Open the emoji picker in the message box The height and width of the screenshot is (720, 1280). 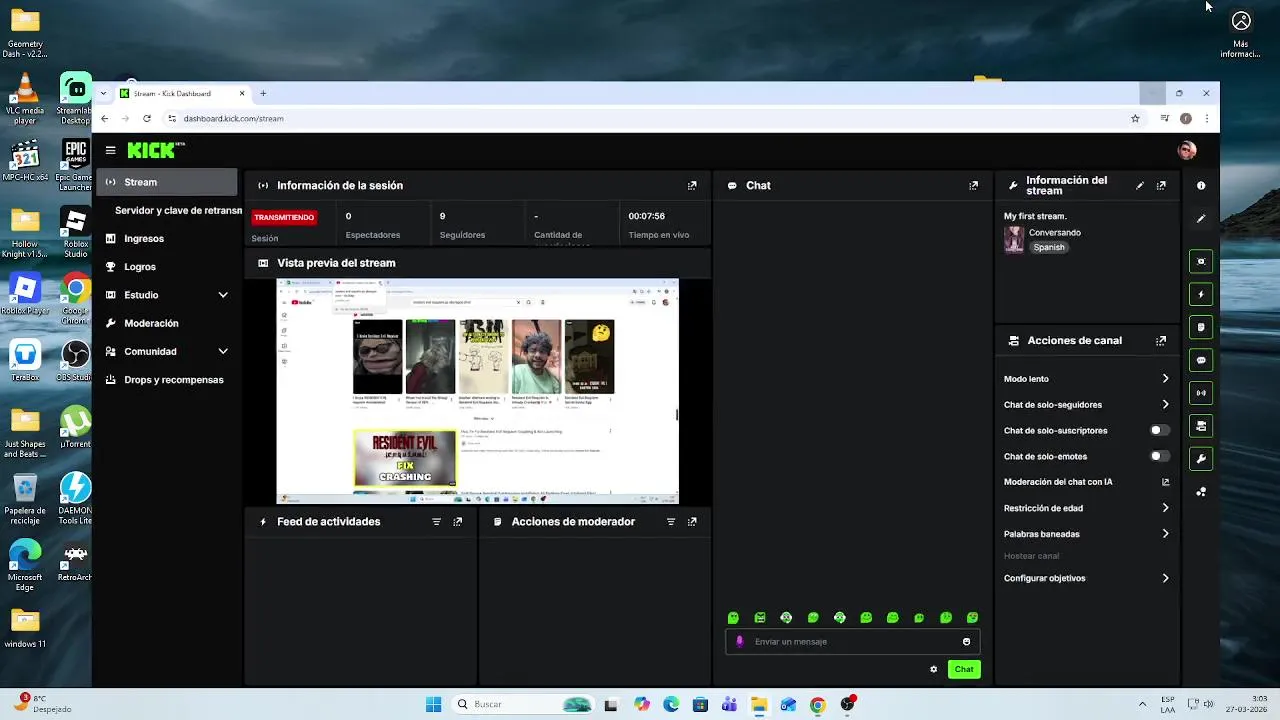[x=966, y=641]
